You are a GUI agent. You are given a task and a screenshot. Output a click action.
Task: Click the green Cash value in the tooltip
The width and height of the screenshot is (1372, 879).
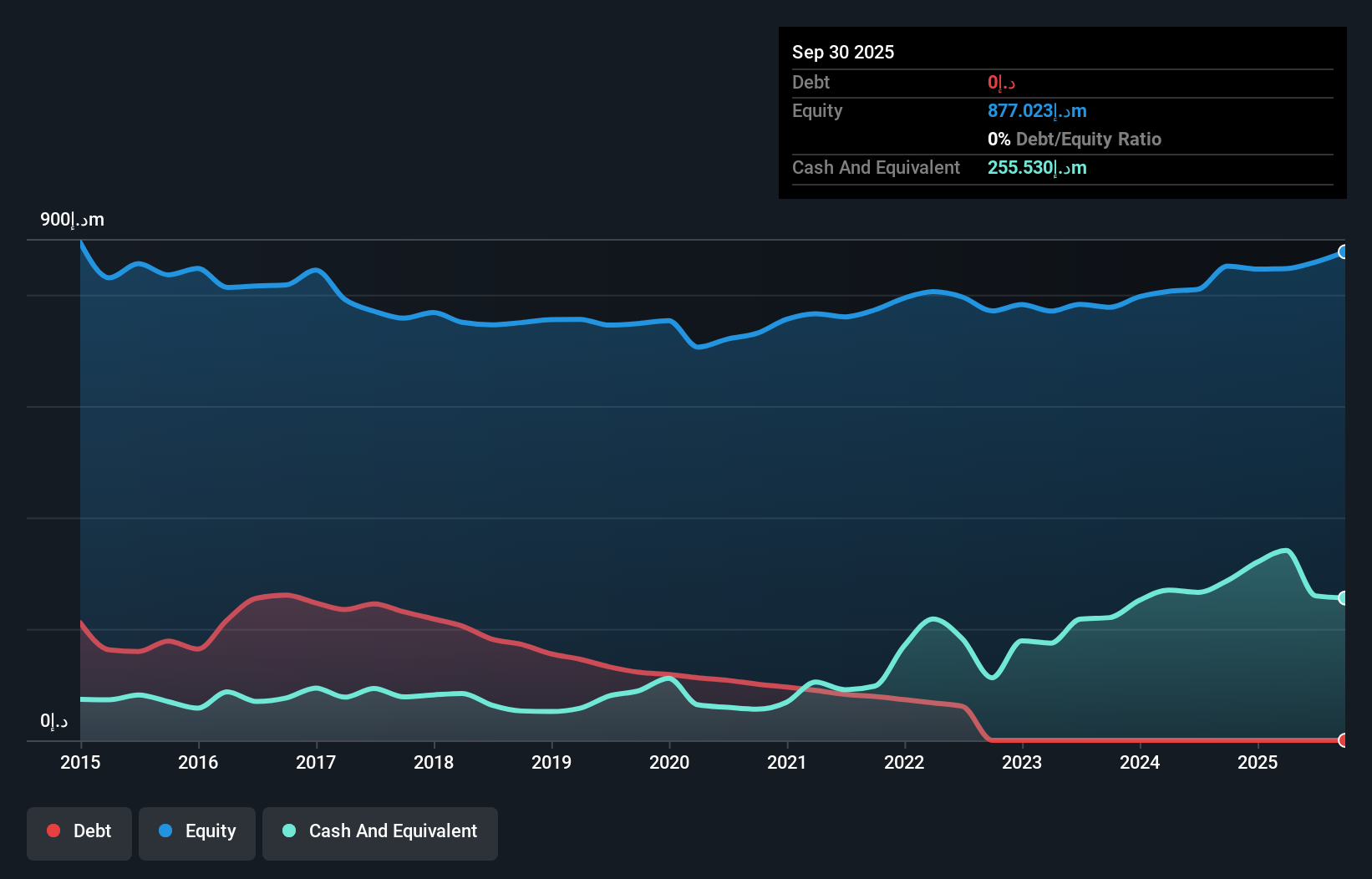[x=1037, y=167]
